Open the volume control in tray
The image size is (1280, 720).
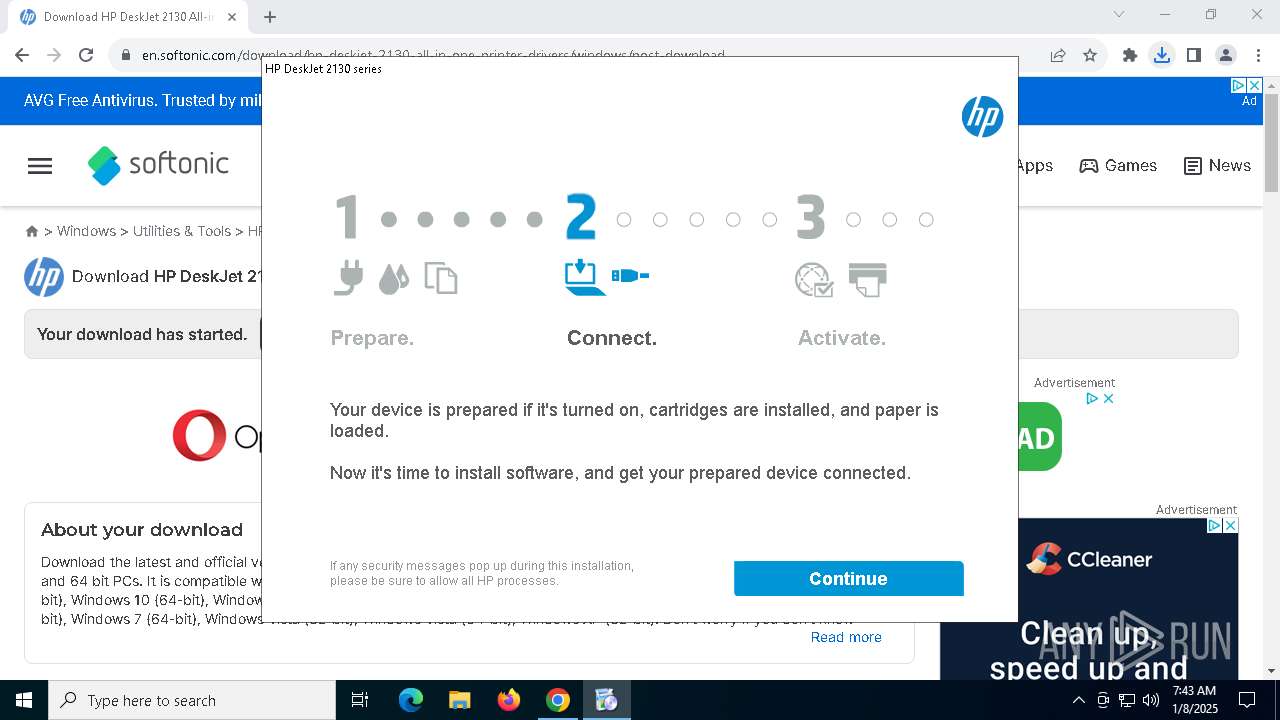1151,700
